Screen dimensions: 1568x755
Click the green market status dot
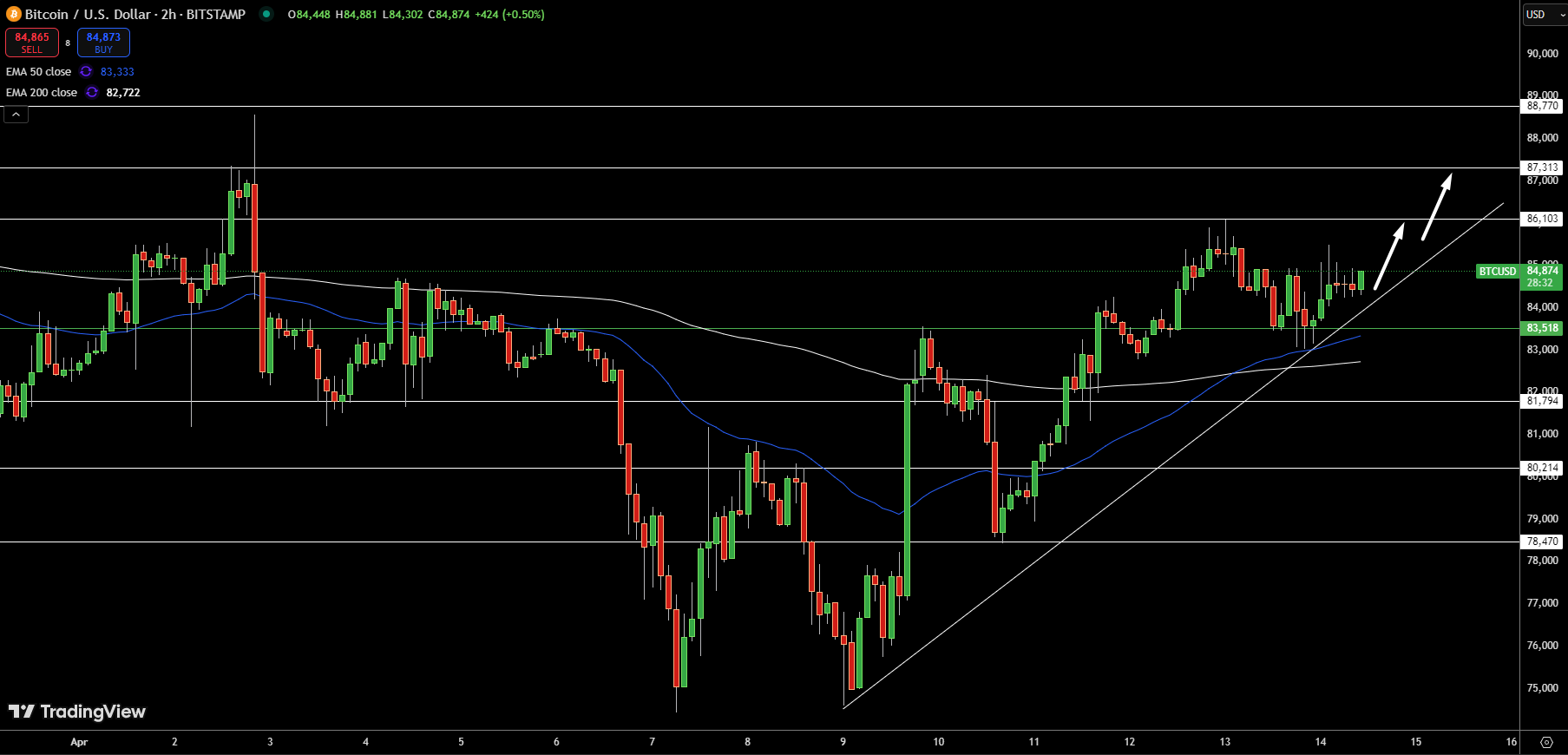tap(266, 14)
